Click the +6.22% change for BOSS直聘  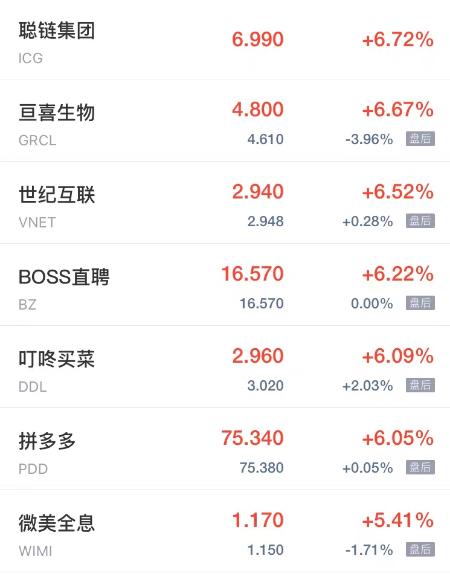point(398,274)
